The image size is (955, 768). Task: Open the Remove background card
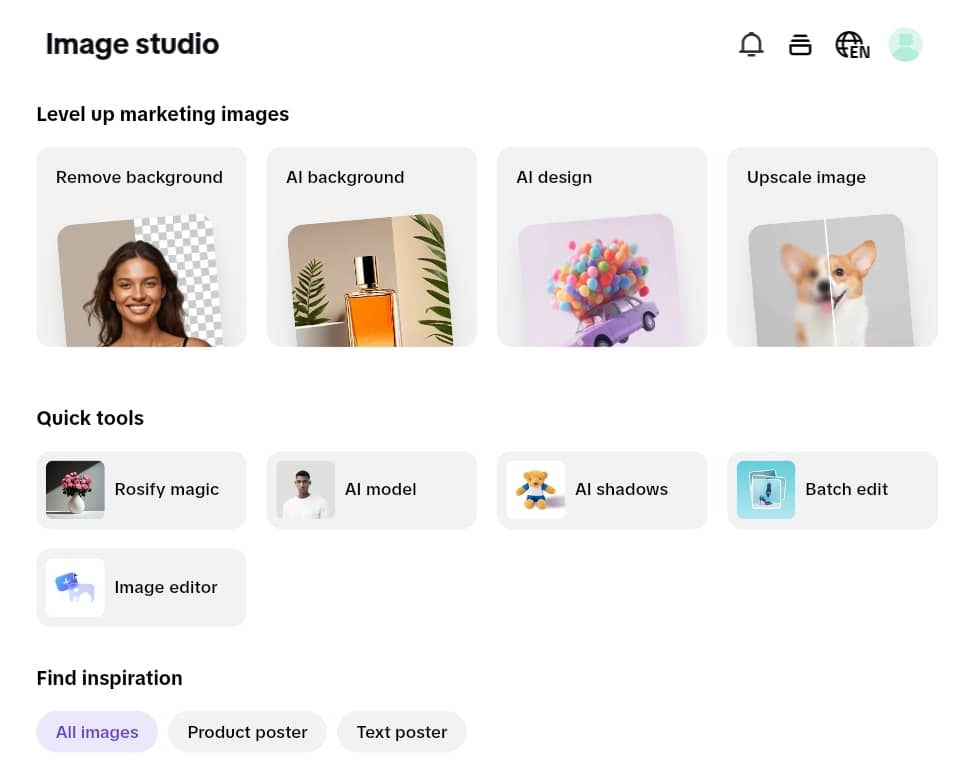point(141,247)
